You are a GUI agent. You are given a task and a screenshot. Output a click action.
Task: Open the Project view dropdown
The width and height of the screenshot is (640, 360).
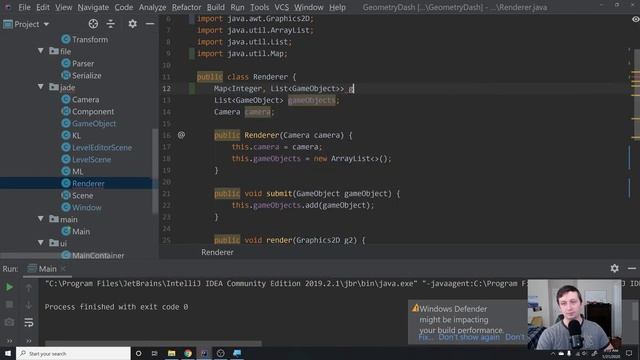coord(46,24)
